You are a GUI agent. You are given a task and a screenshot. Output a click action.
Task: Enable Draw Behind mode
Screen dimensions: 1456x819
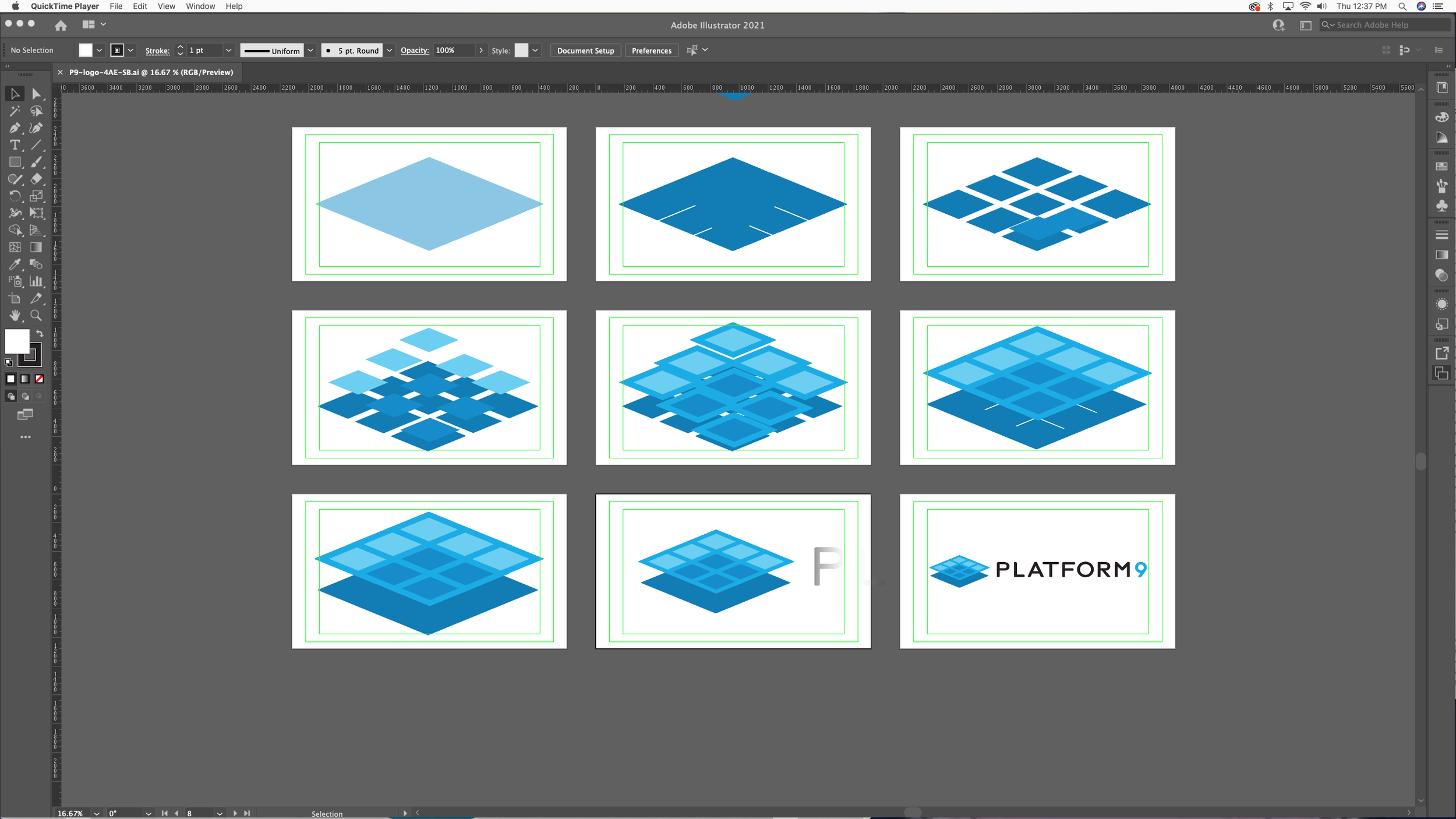(25, 397)
